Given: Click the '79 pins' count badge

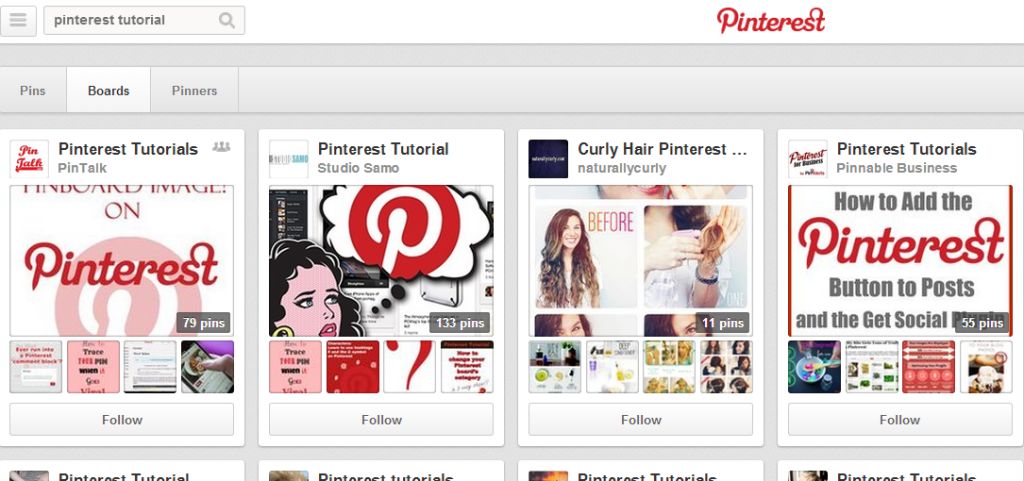Looking at the screenshot, I should click(x=203, y=322).
